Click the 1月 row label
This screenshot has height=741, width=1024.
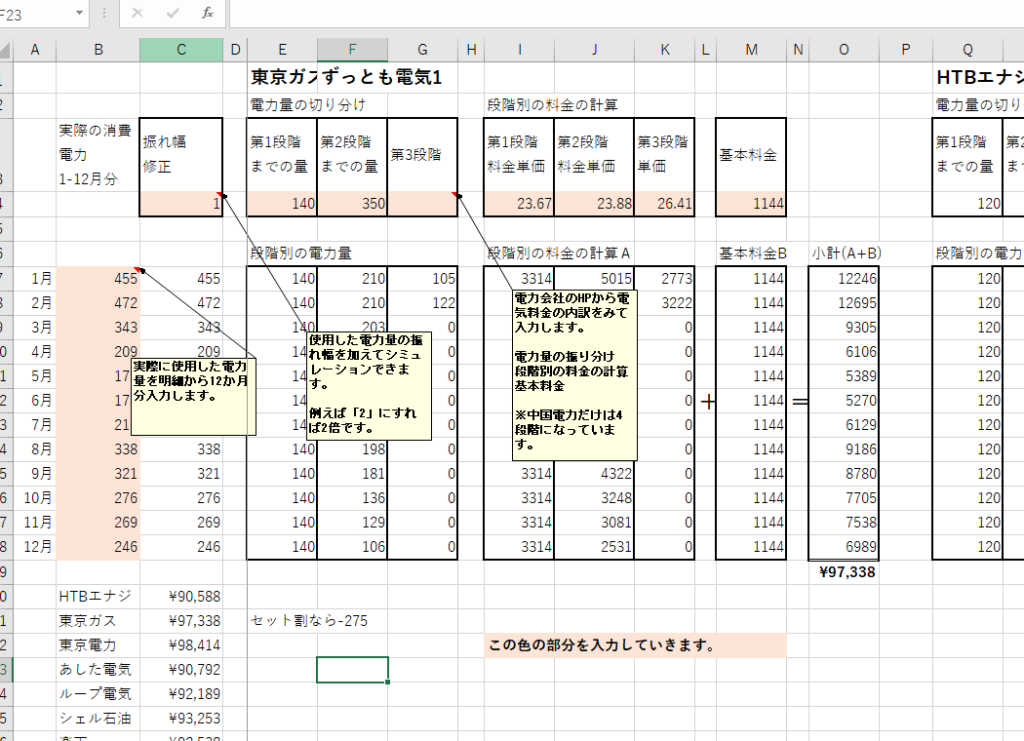[40, 279]
